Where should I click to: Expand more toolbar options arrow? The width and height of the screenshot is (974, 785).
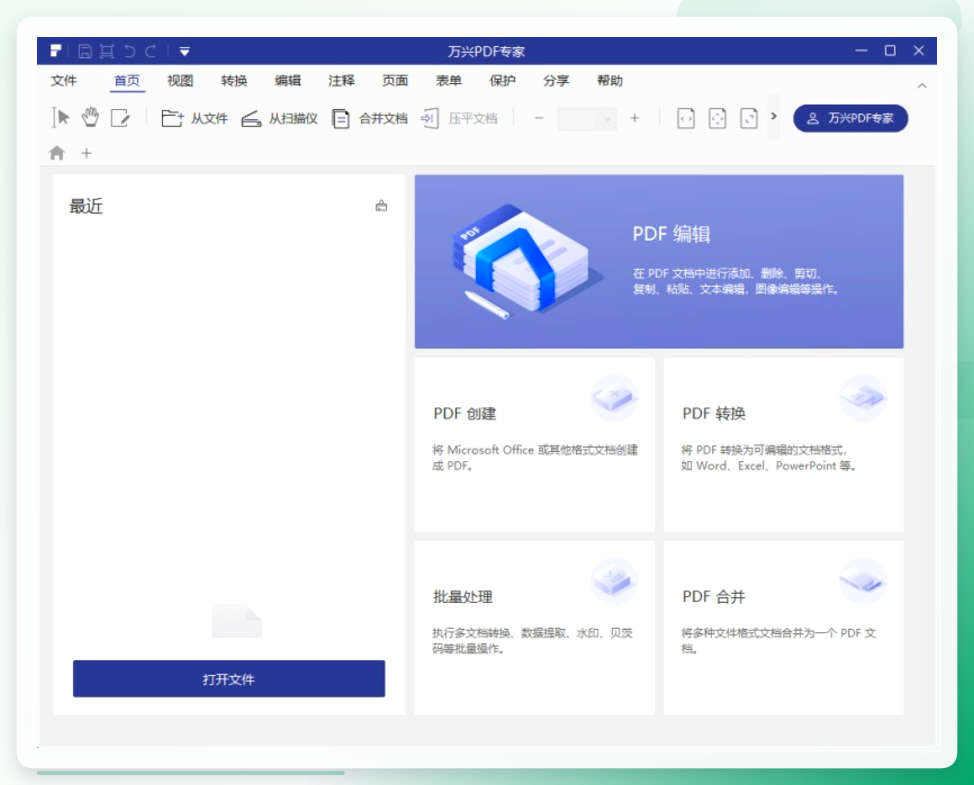pos(774,116)
